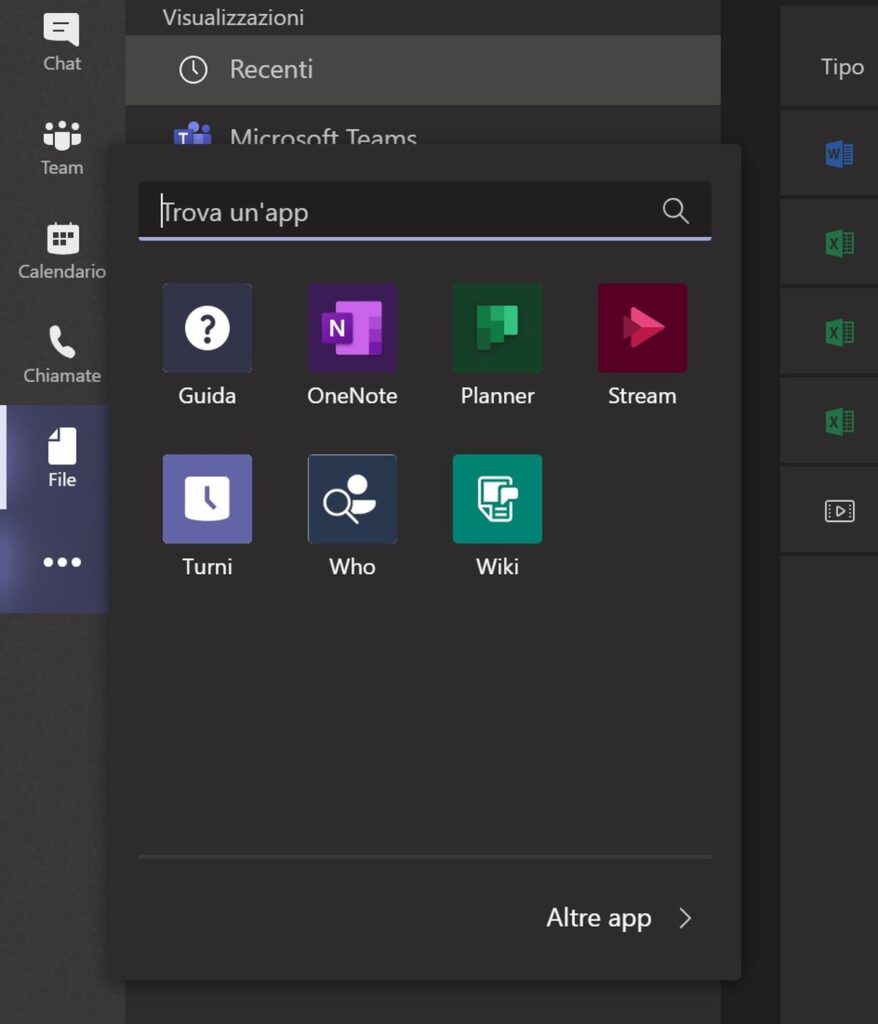Open Altre app link
Viewport: 878px width, 1024px height.
[x=598, y=918]
